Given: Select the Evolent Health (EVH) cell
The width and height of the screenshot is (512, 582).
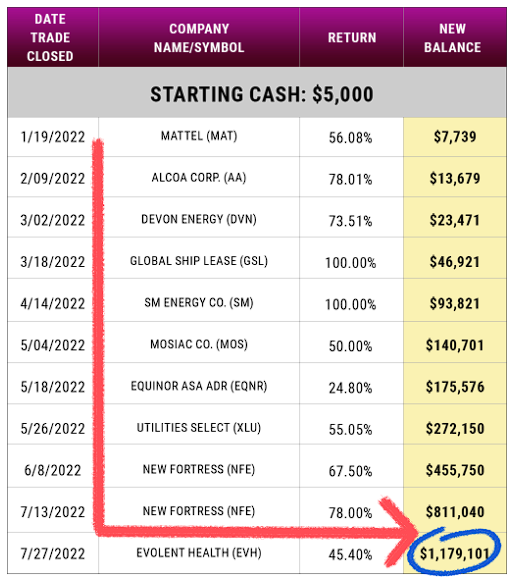Looking at the screenshot, I should (199, 553).
